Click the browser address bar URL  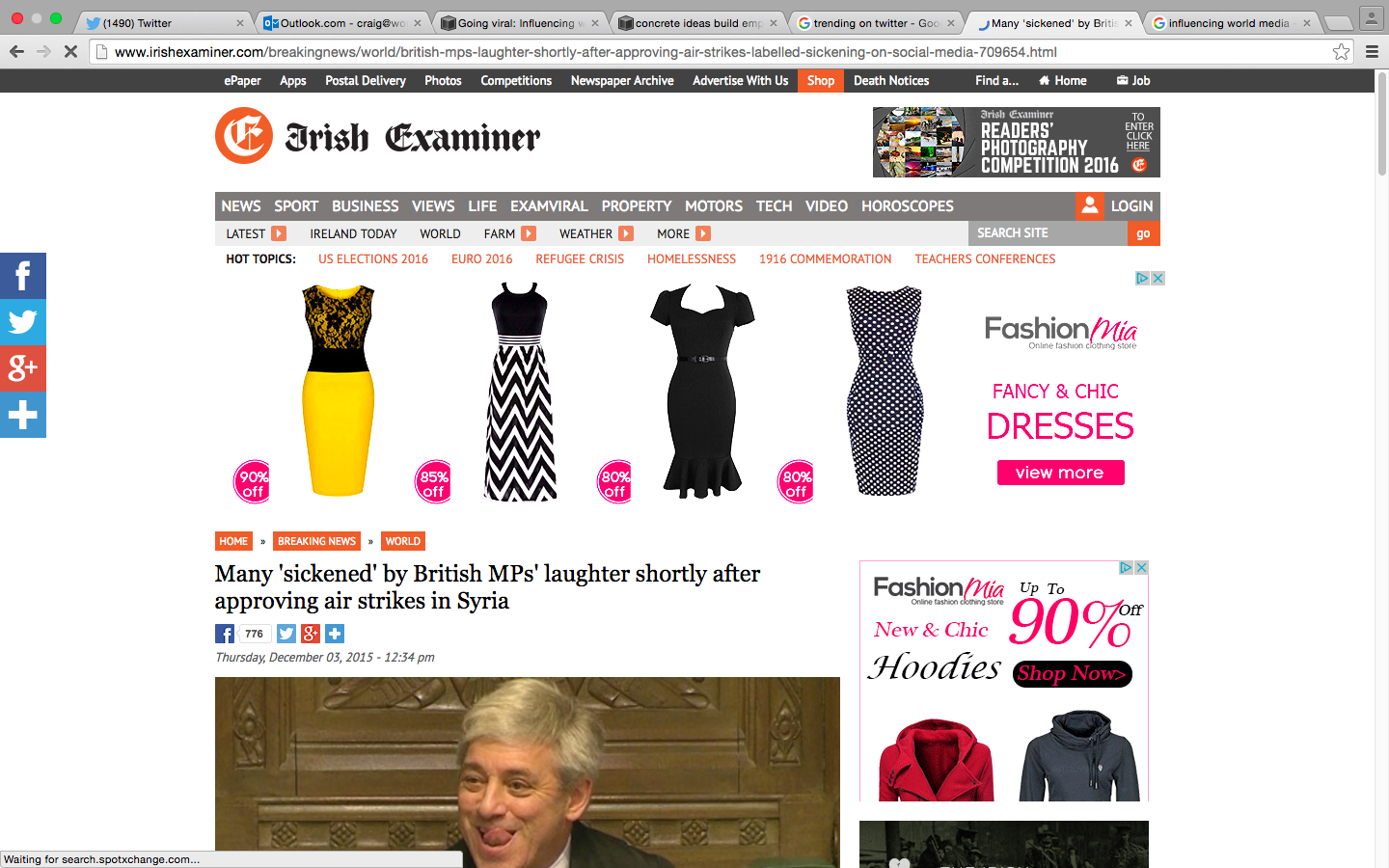[x=586, y=52]
